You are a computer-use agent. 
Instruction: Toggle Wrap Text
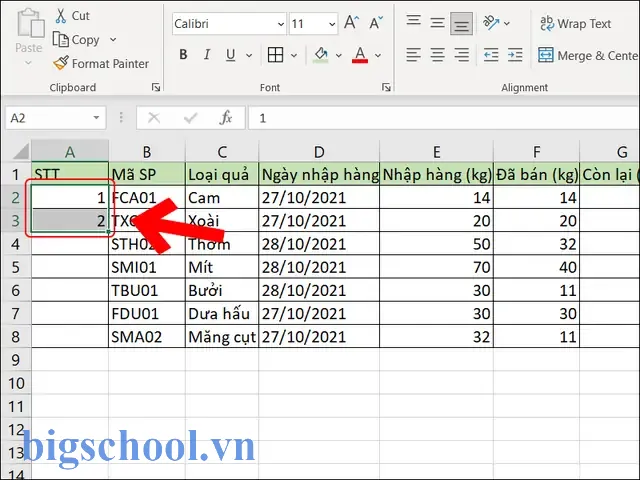(575, 24)
